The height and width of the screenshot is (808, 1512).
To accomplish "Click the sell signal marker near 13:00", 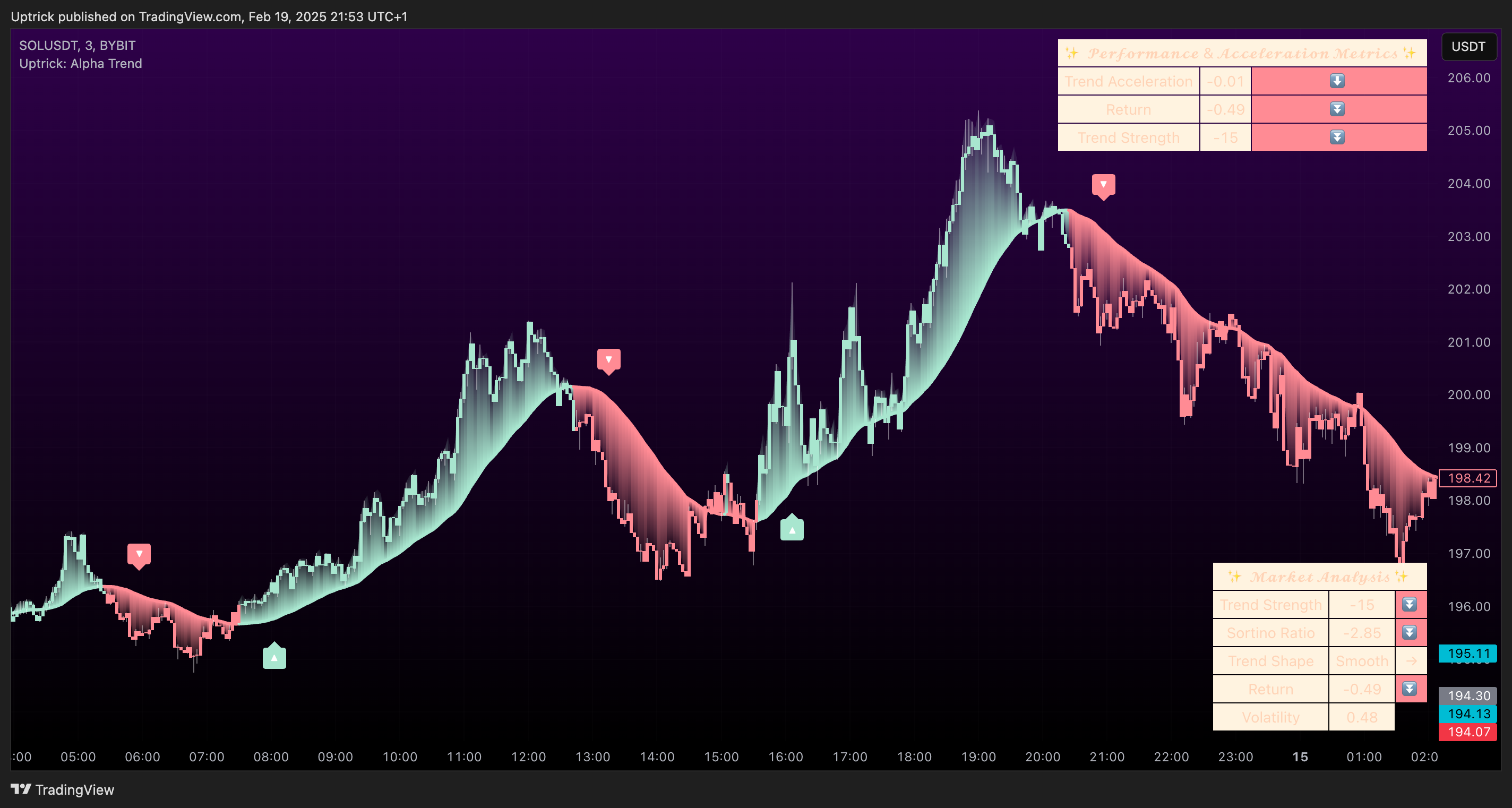I will (608, 361).
